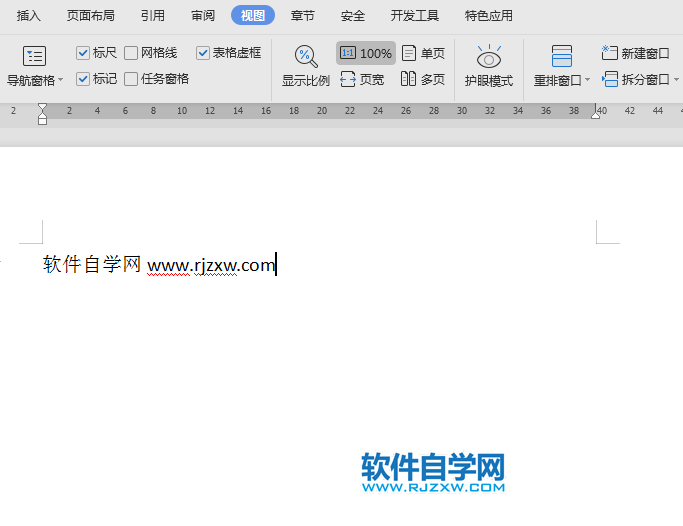Enable the Task Pane (任务窗格) checkbox

click(x=131, y=79)
